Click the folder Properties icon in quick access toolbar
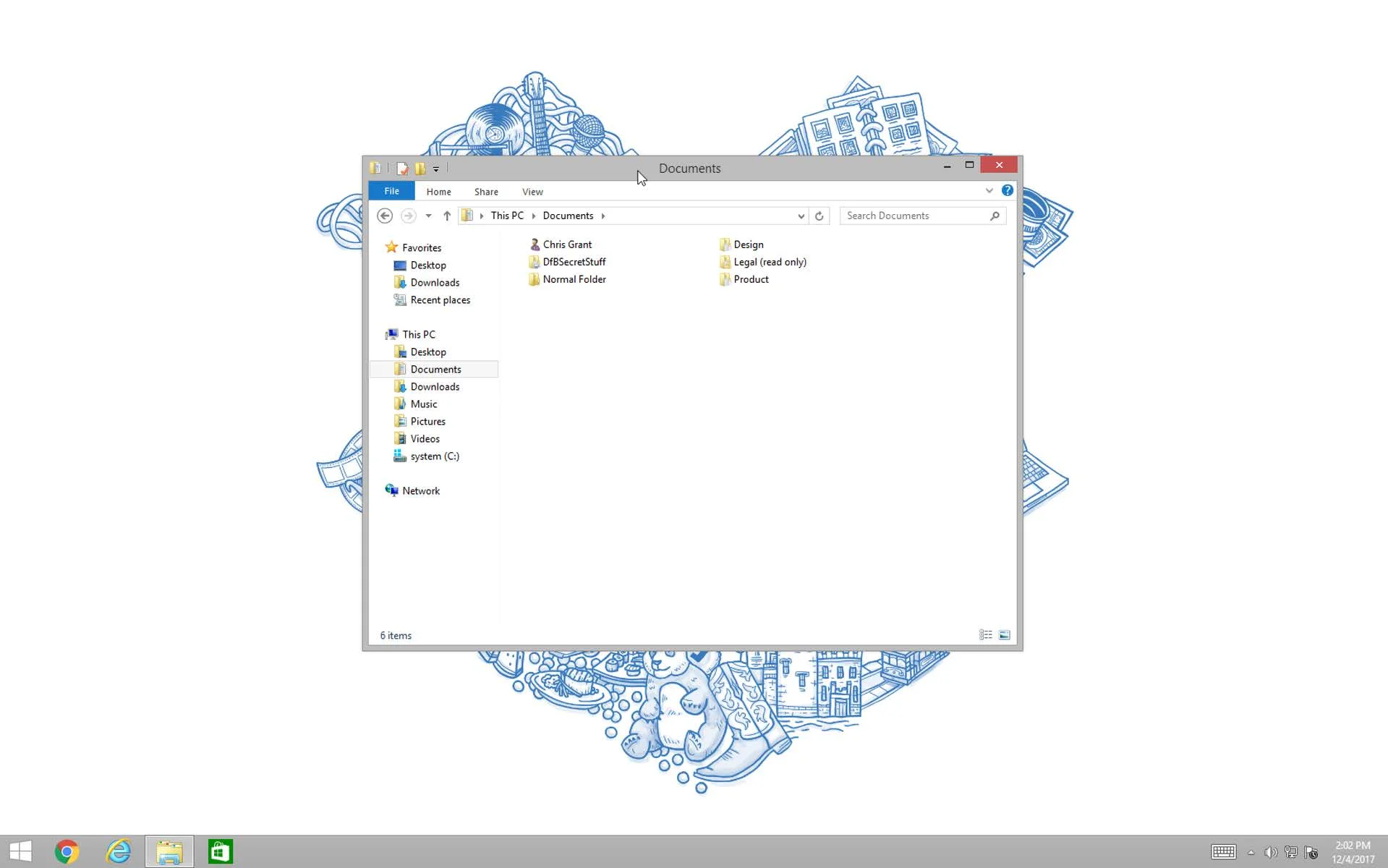 pyautogui.click(x=402, y=168)
